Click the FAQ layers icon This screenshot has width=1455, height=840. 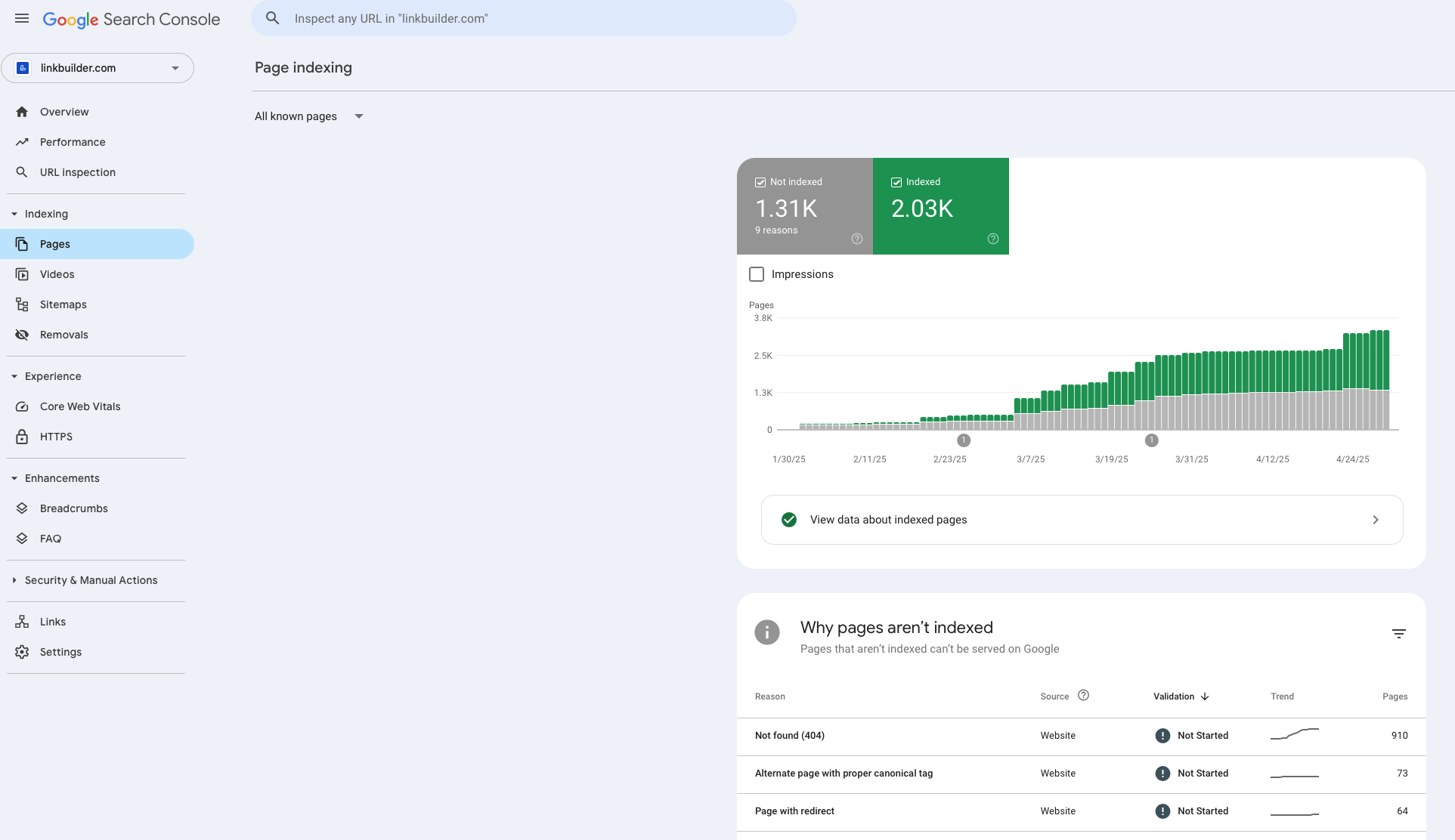coord(22,539)
